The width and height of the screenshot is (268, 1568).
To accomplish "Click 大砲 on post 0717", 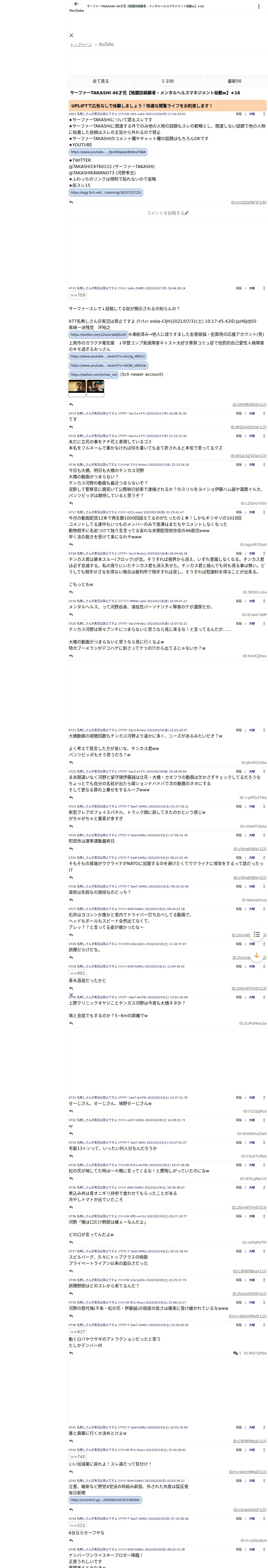I will pyautogui.click(x=252, y=512).
